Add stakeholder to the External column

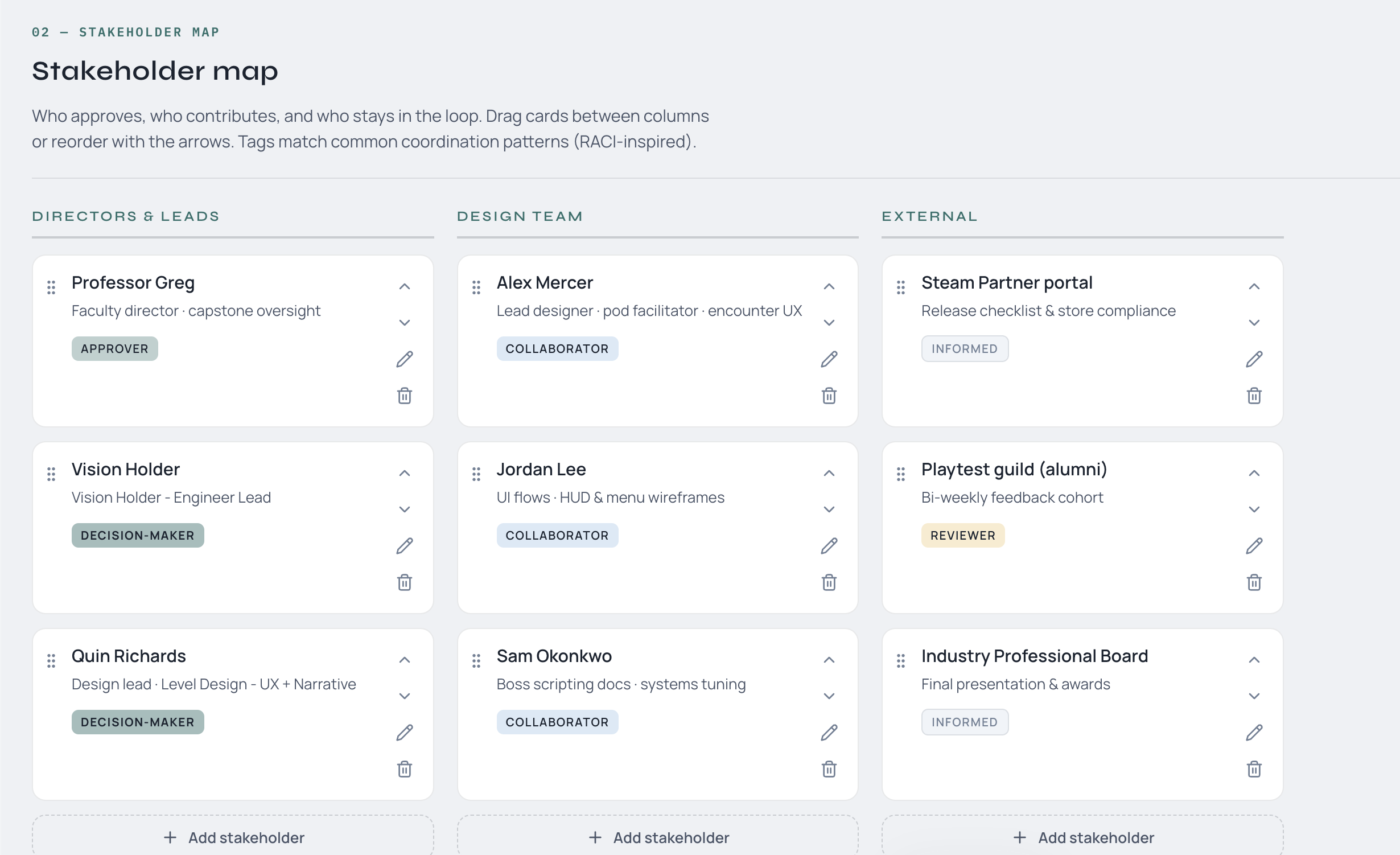[x=1082, y=837]
